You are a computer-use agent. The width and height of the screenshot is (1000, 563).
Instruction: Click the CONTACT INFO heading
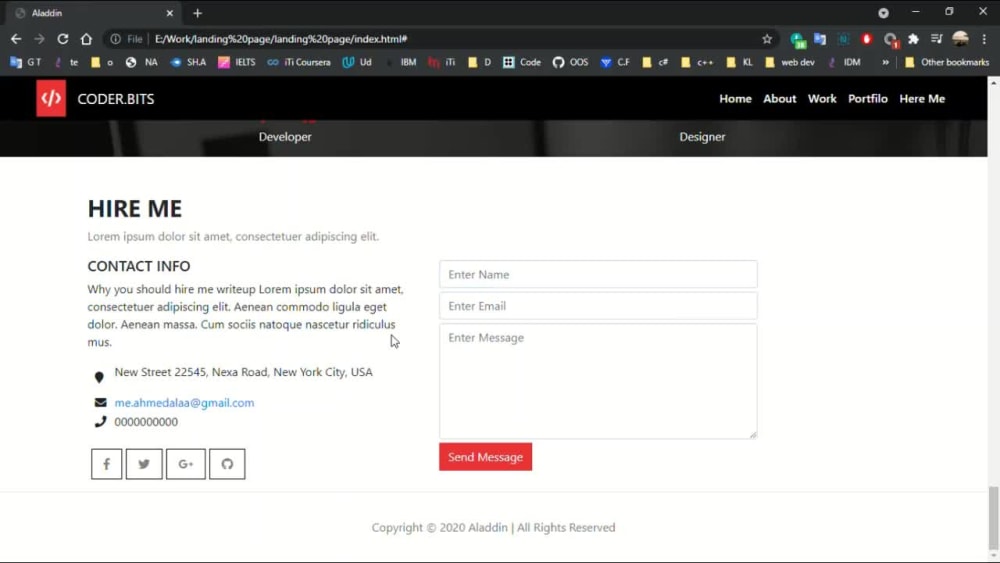139,266
